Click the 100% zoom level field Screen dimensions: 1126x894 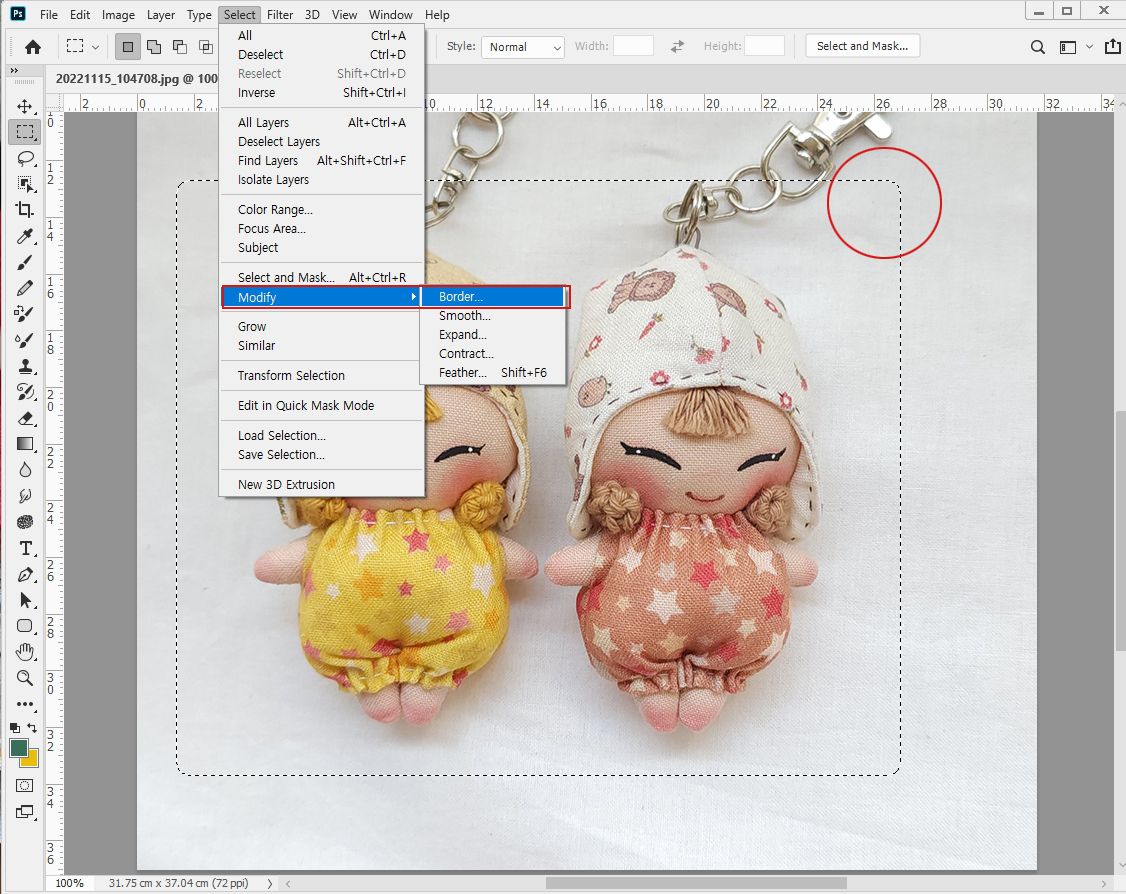coord(70,883)
